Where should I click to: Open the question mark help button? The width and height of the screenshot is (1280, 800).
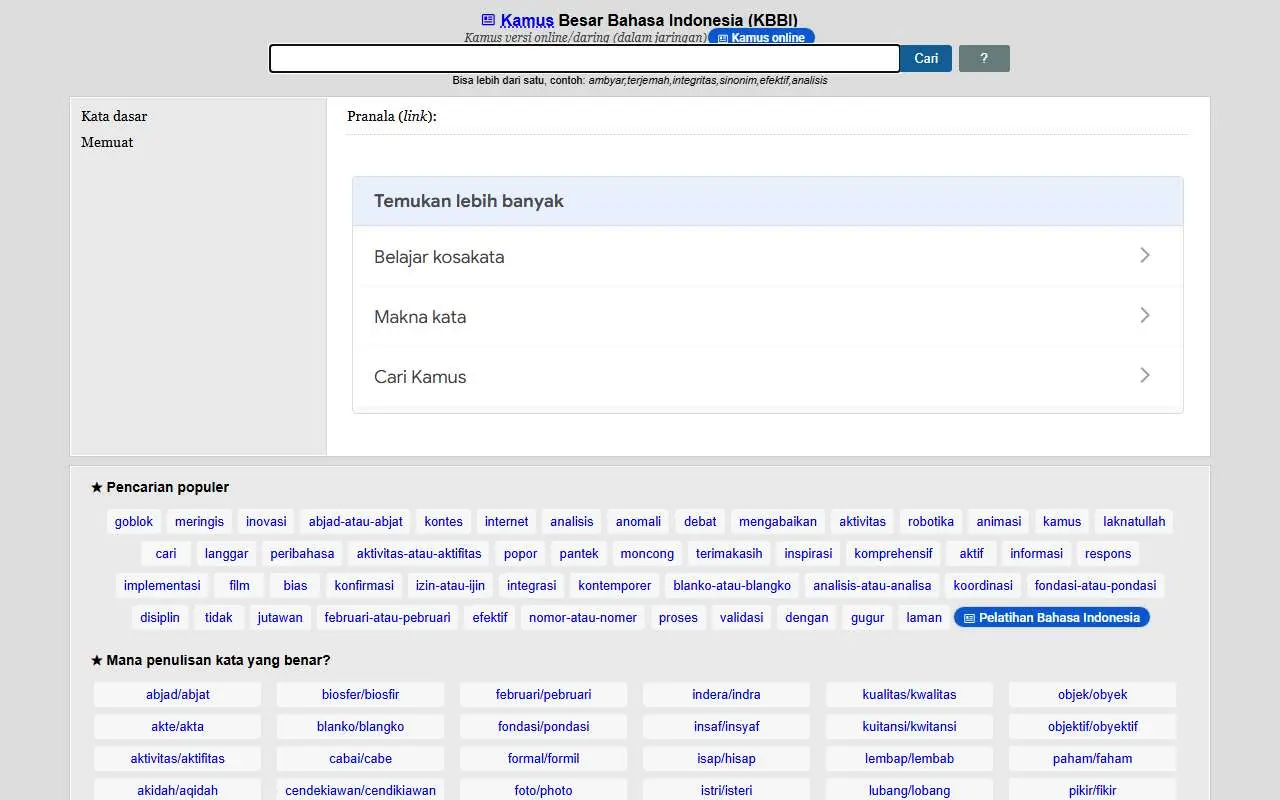click(x=984, y=58)
